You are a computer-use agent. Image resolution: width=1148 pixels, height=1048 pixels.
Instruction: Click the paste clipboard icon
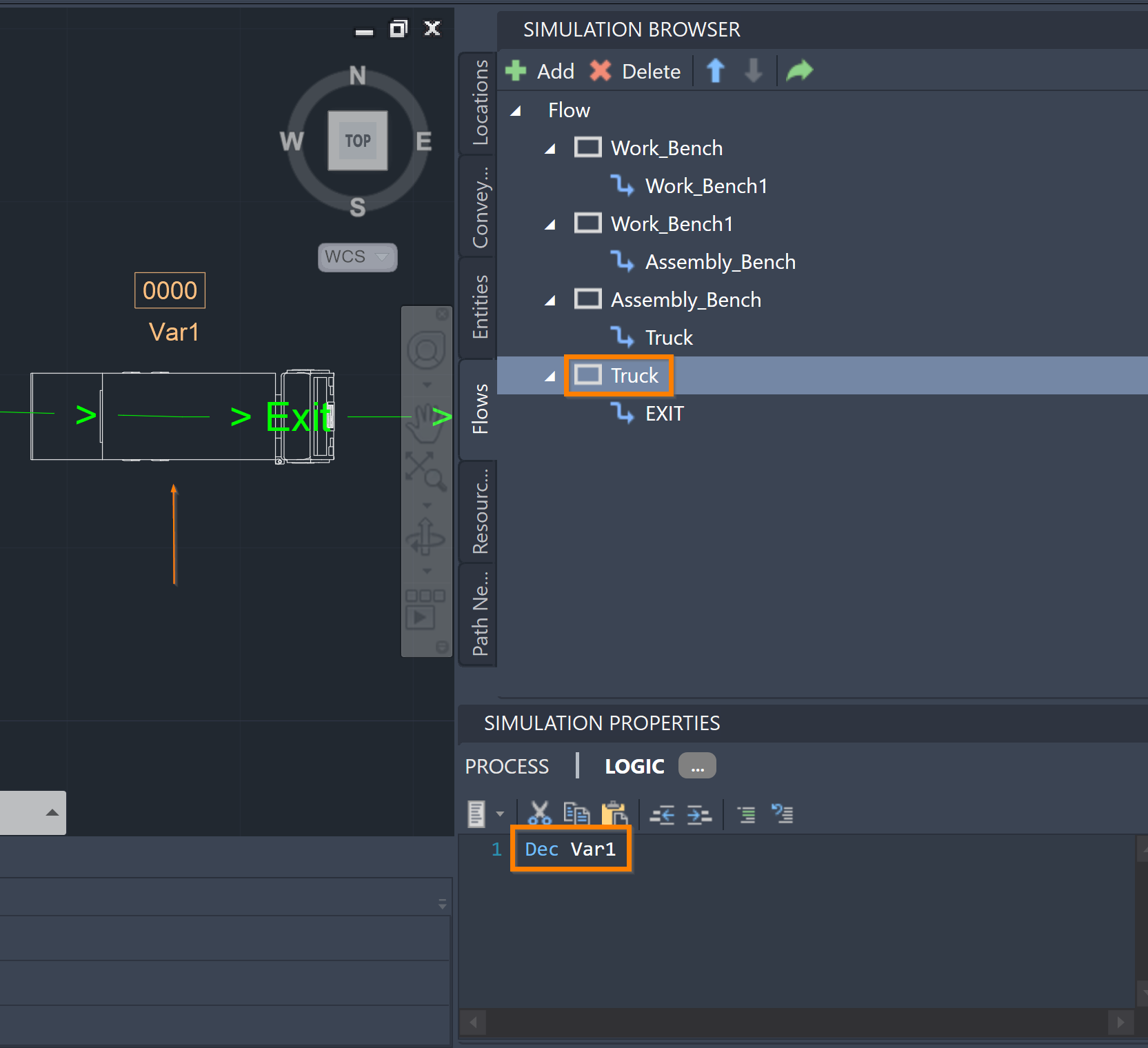click(x=614, y=814)
